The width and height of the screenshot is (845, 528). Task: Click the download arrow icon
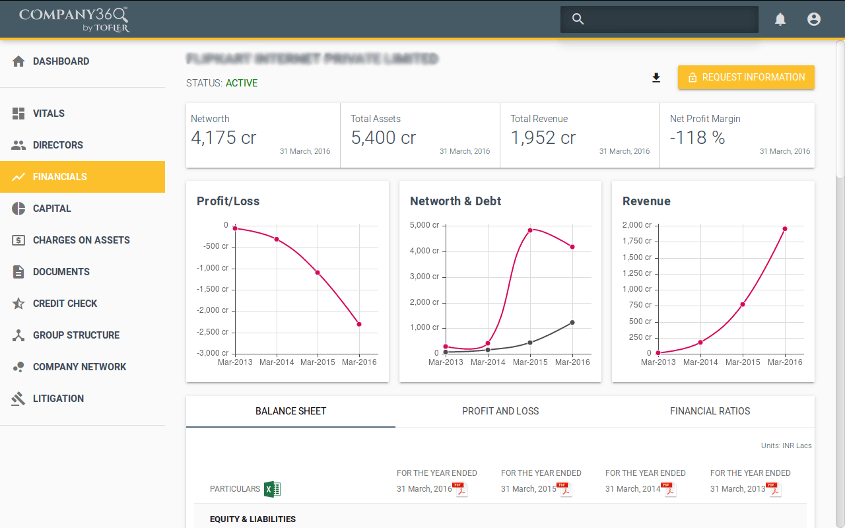coord(656,78)
